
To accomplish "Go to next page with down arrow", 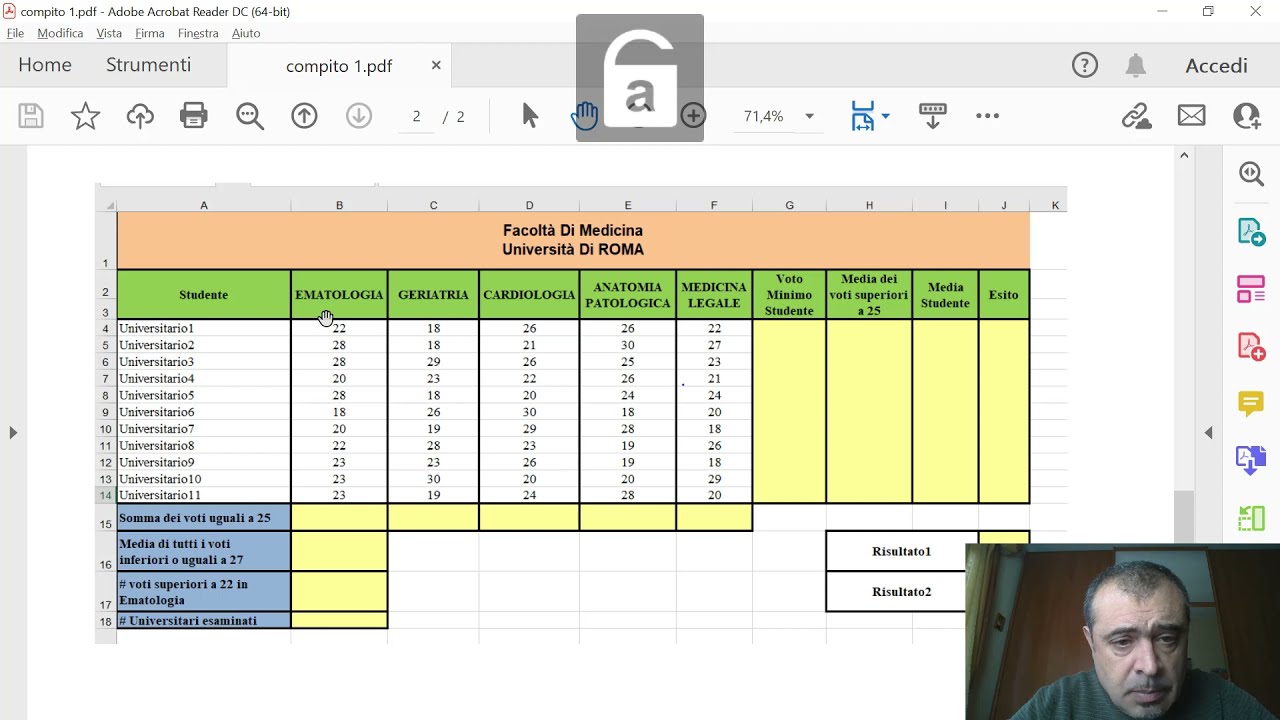I will click(x=359, y=116).
